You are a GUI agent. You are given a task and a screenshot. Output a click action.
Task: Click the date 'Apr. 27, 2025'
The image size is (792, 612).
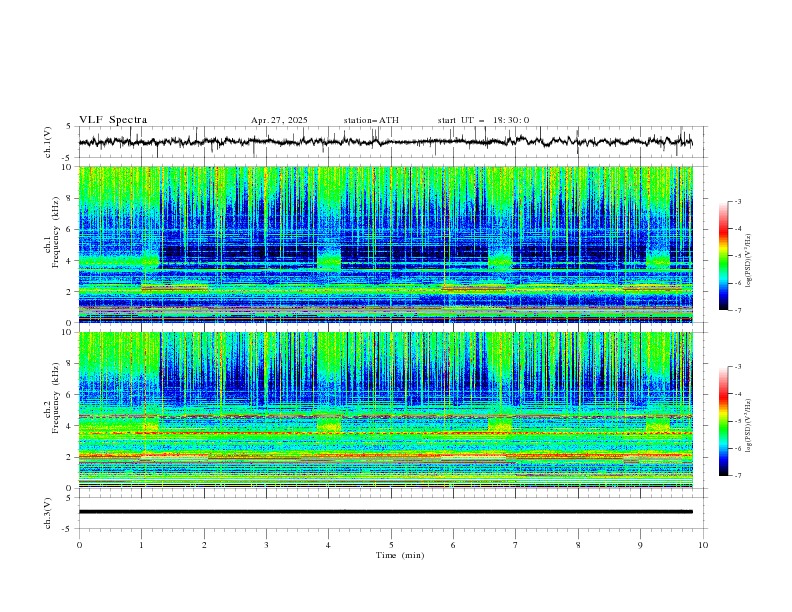tap(279, 120)
